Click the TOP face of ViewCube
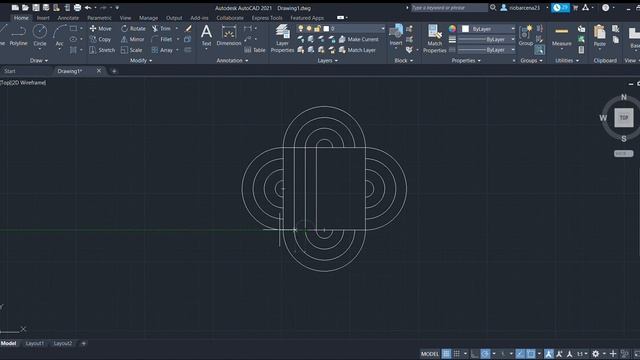This screenshot has width=640, height=360. pyautogui.click(x=624, y=118)
